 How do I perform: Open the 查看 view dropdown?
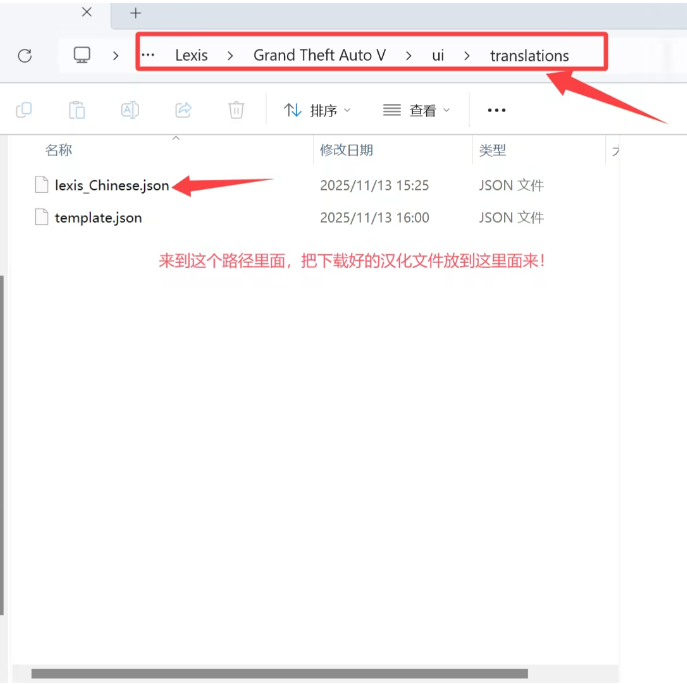(x=416, y=110)
